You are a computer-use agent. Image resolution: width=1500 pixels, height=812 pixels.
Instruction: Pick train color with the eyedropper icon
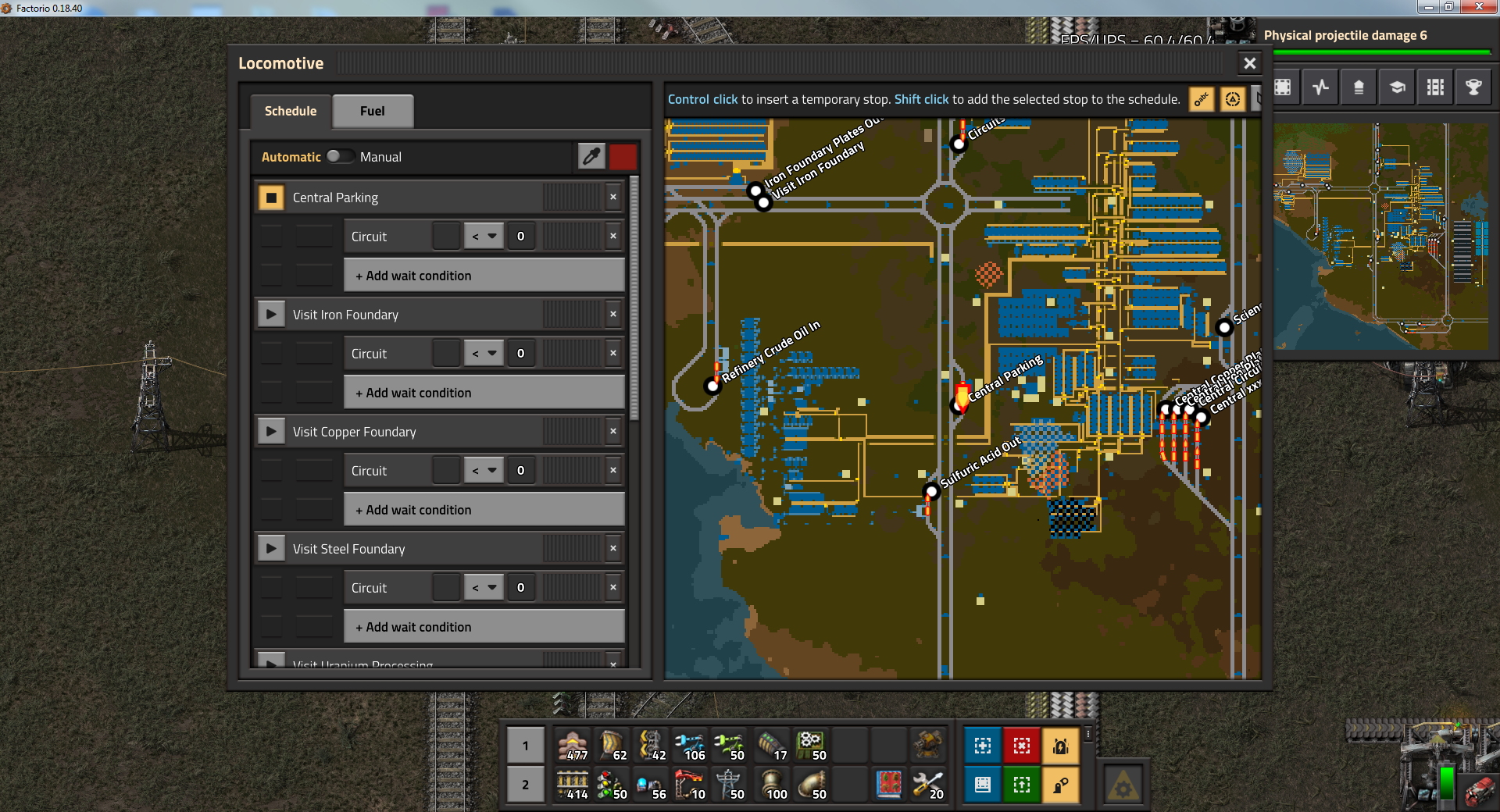(x=591, y=156)
